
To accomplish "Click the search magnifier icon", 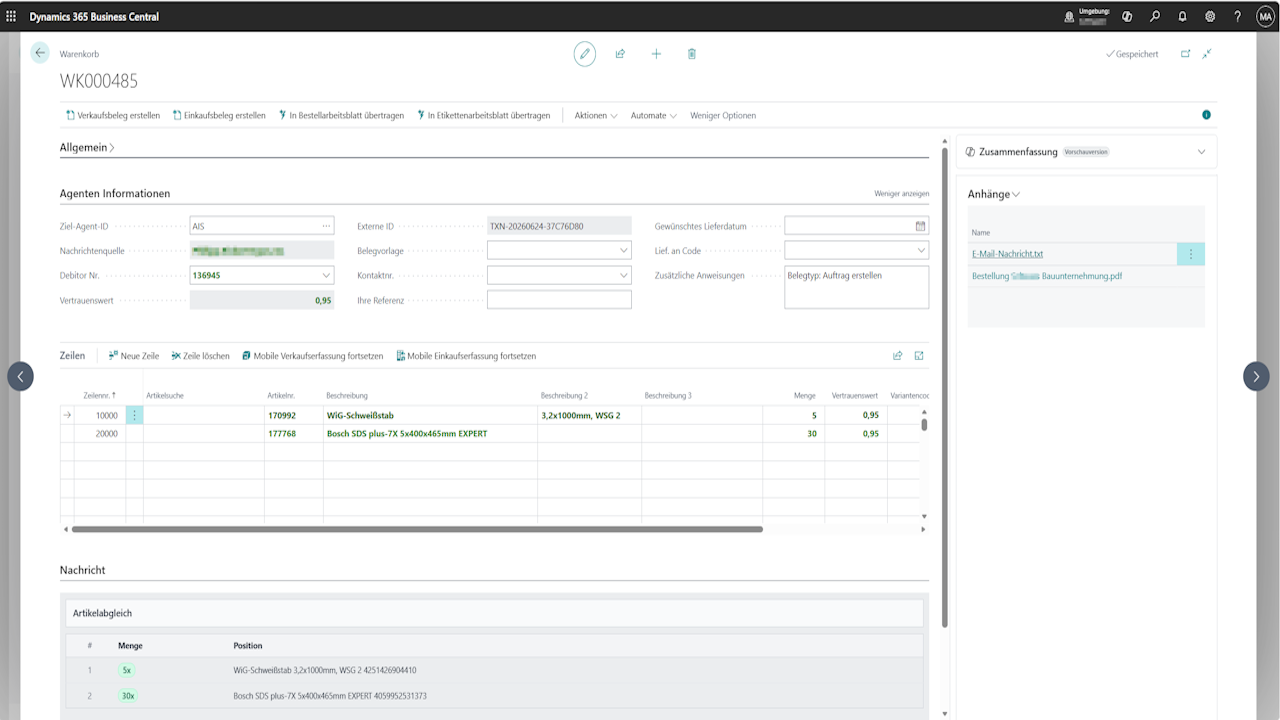I will click(1155, 16).
